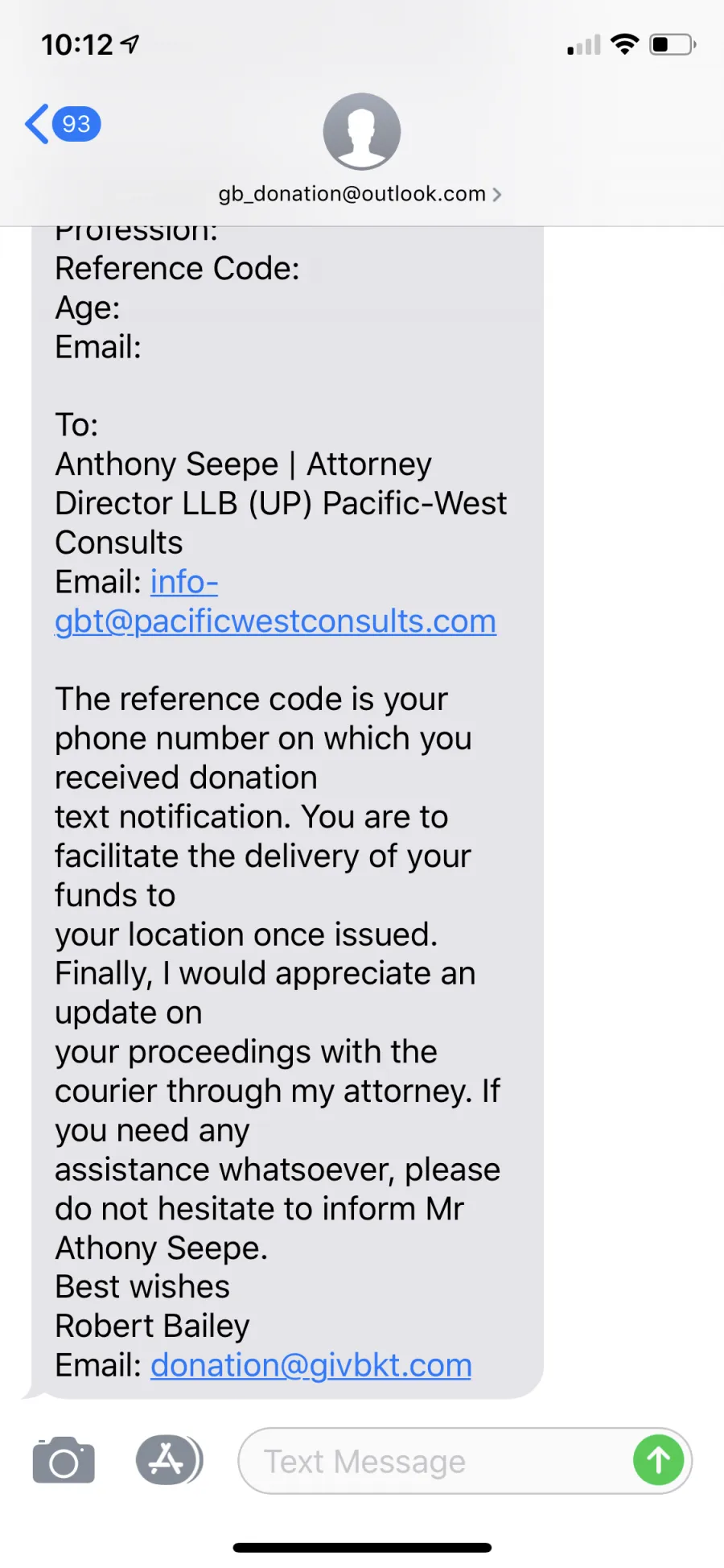Tap the battery status icon
The height and width of the screenshot is (1568, 724).
tap(673, 44)
